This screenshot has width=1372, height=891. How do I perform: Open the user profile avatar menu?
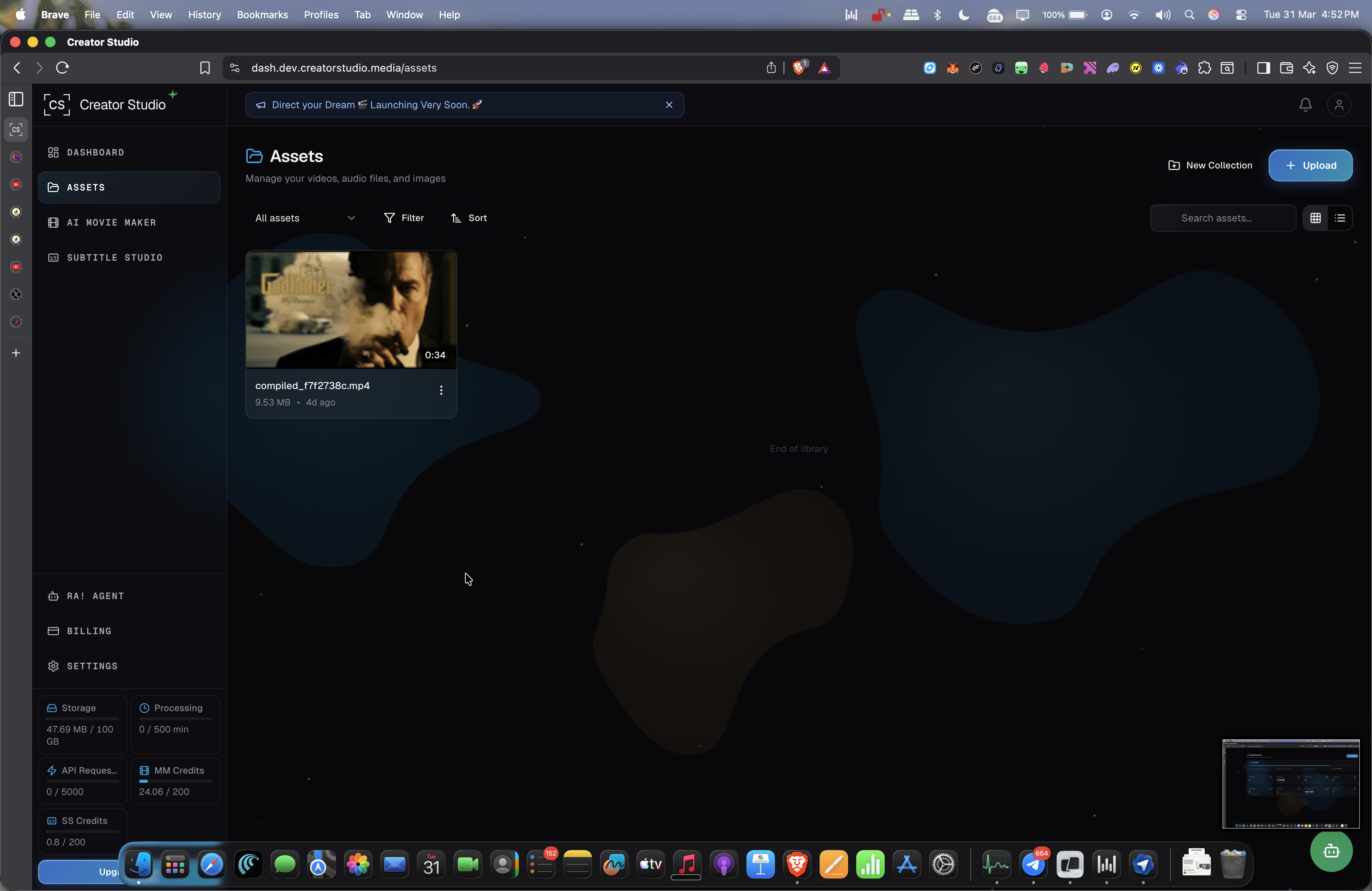[x=1338, y=105]
